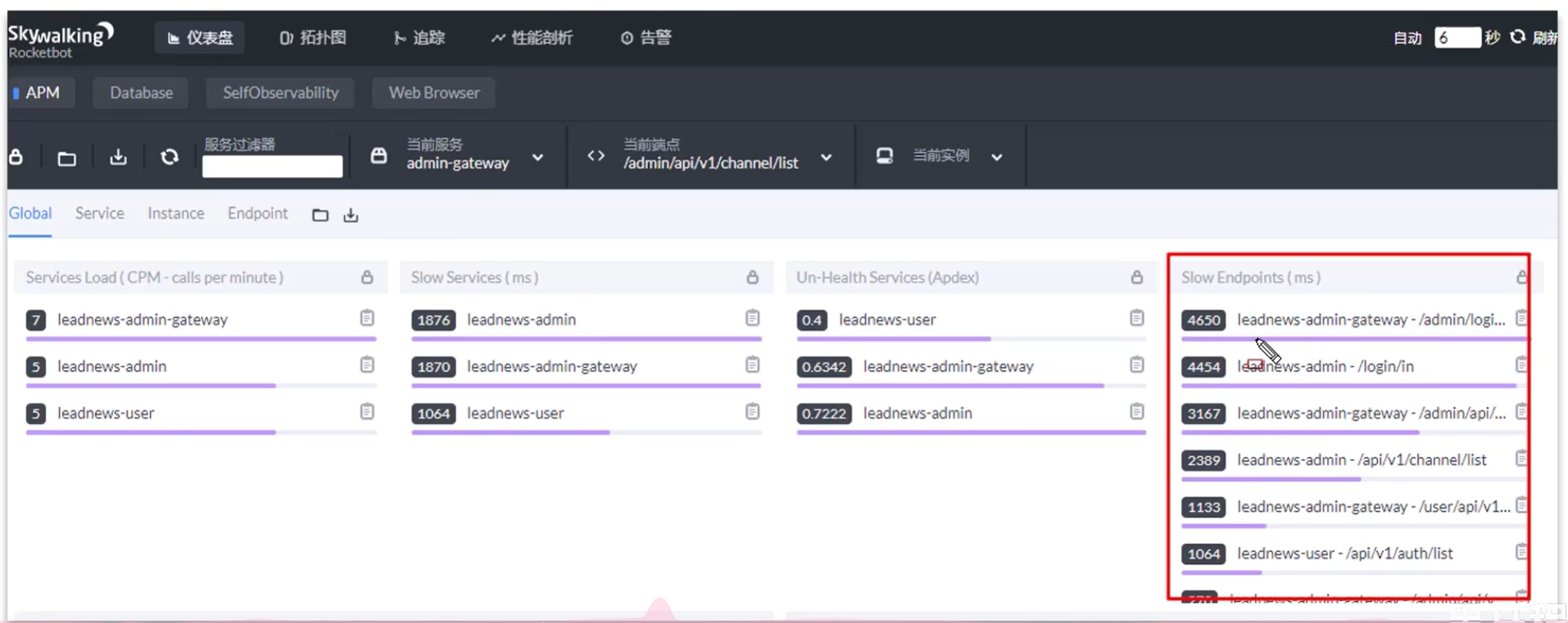Switch to the Web Browser dashboard group
Viewport: 1568px width, 623px height.
click(x=434, y=93)
